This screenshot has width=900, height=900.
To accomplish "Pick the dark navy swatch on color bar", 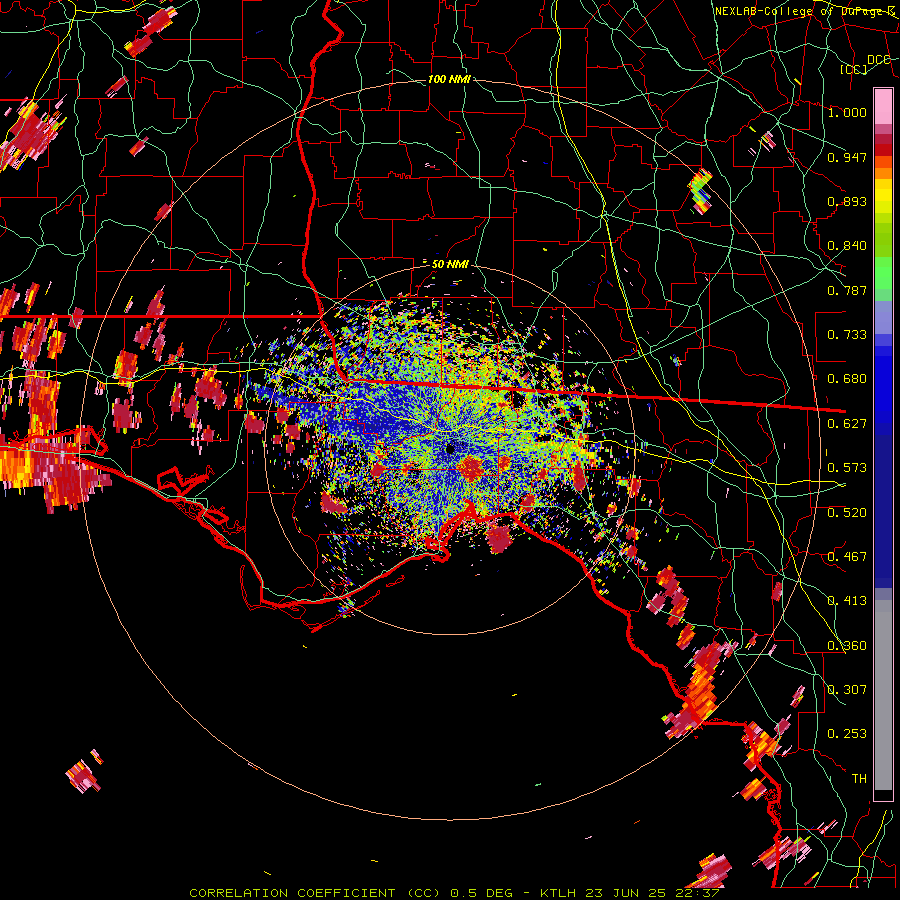I will (883, 505).
